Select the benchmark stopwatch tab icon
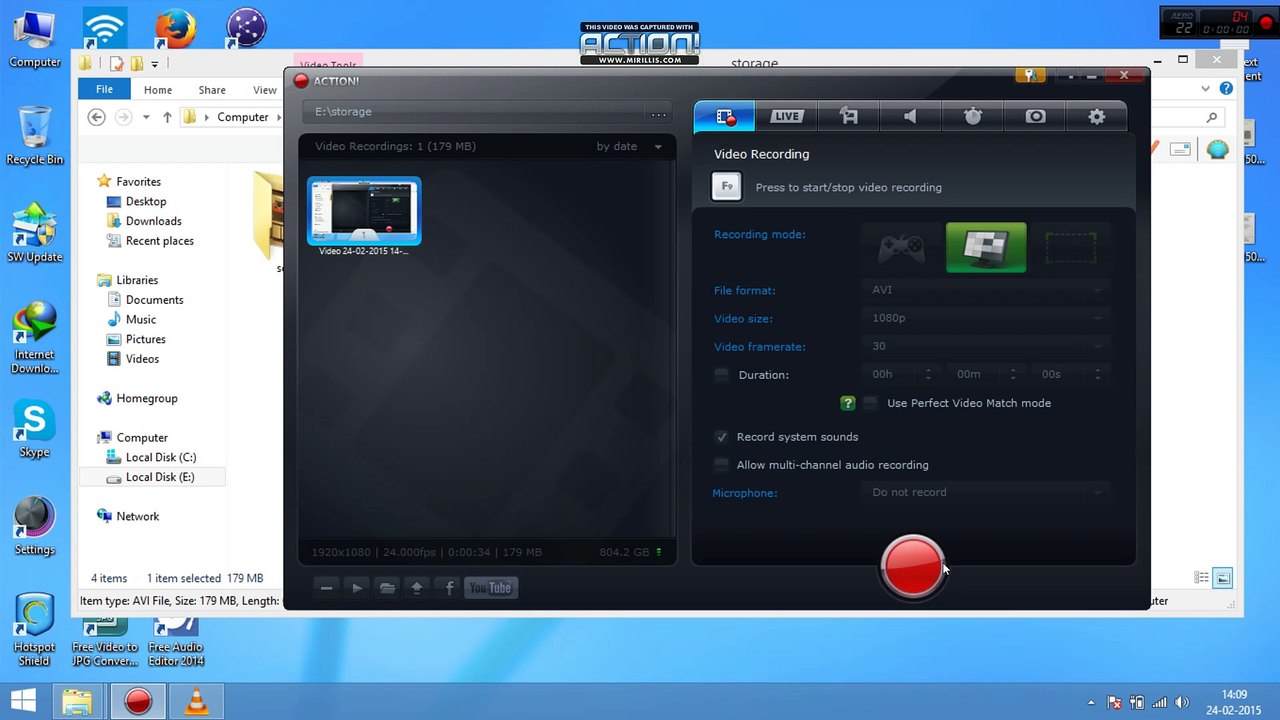This screenshot has height=720, width=1280. click(x=973, y=116)
